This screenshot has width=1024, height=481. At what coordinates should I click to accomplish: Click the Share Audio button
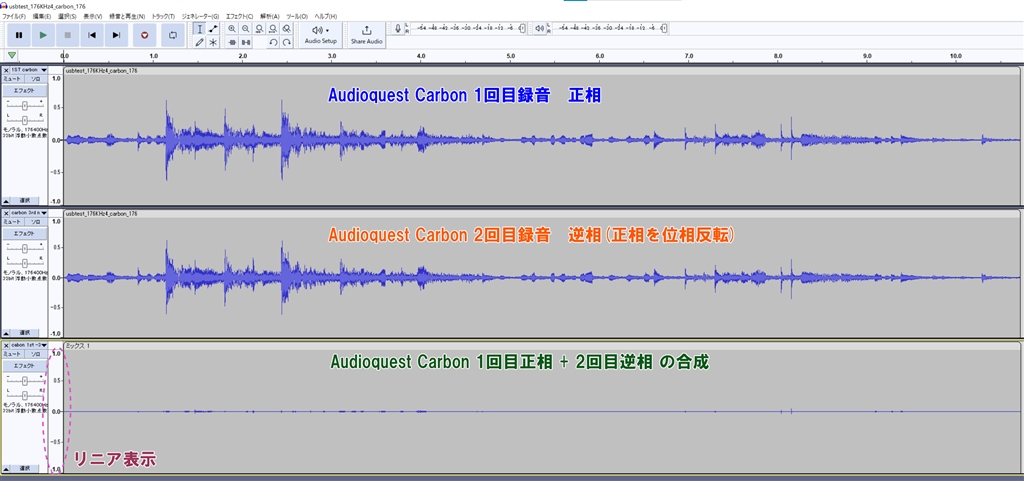(x=366, y=35)
